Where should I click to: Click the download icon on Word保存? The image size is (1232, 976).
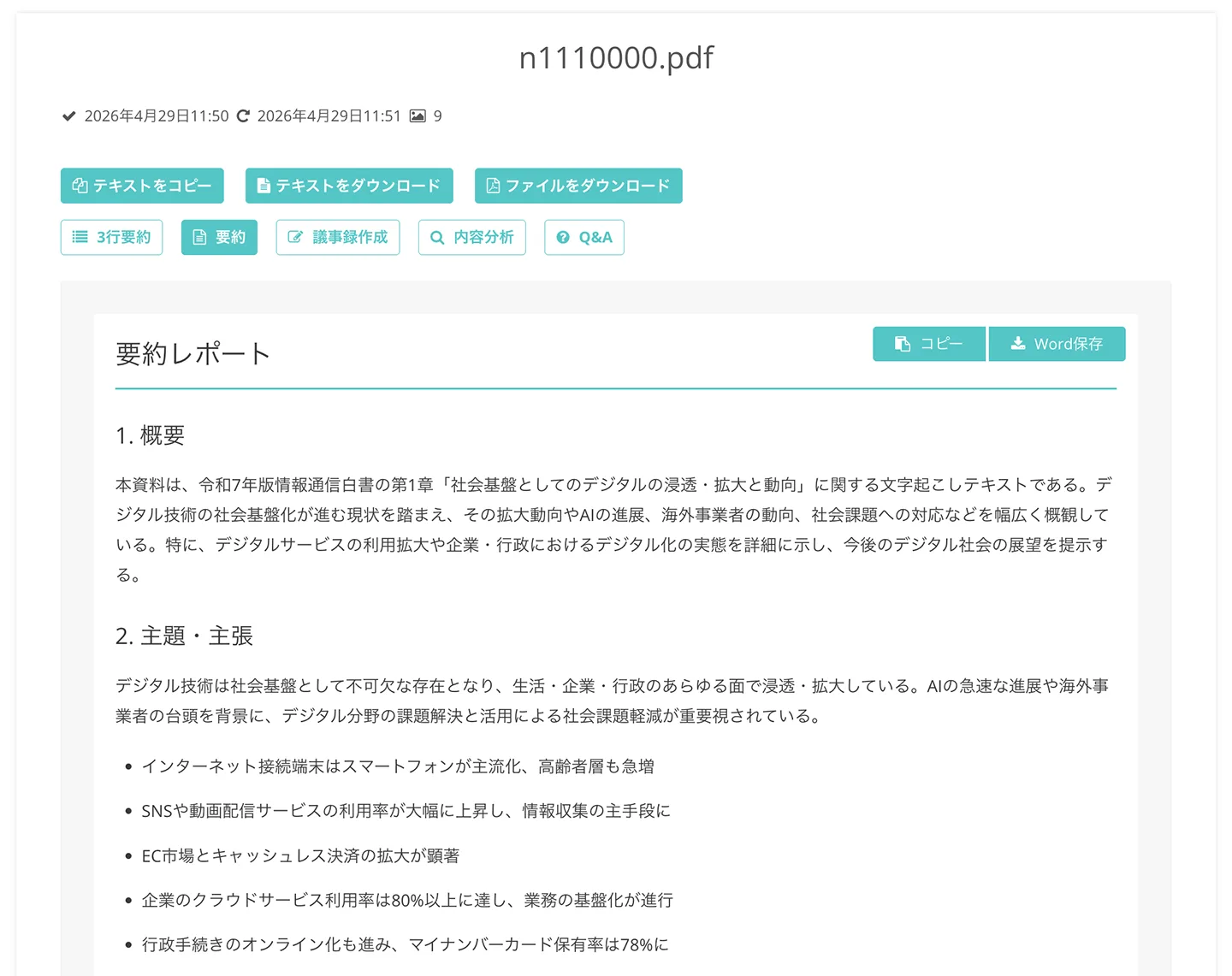point(1017,343)
